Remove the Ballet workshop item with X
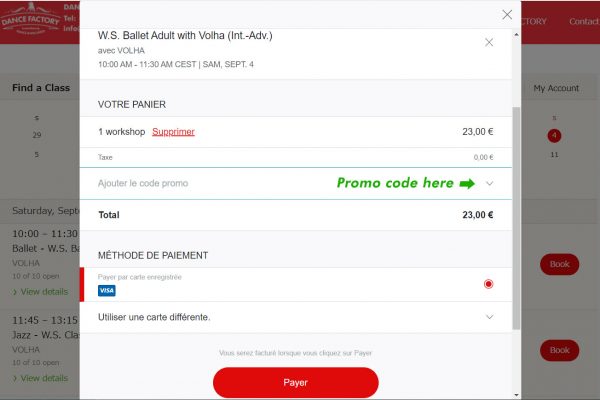This screenshot has height=400, width=600. (x=489, y=42)
